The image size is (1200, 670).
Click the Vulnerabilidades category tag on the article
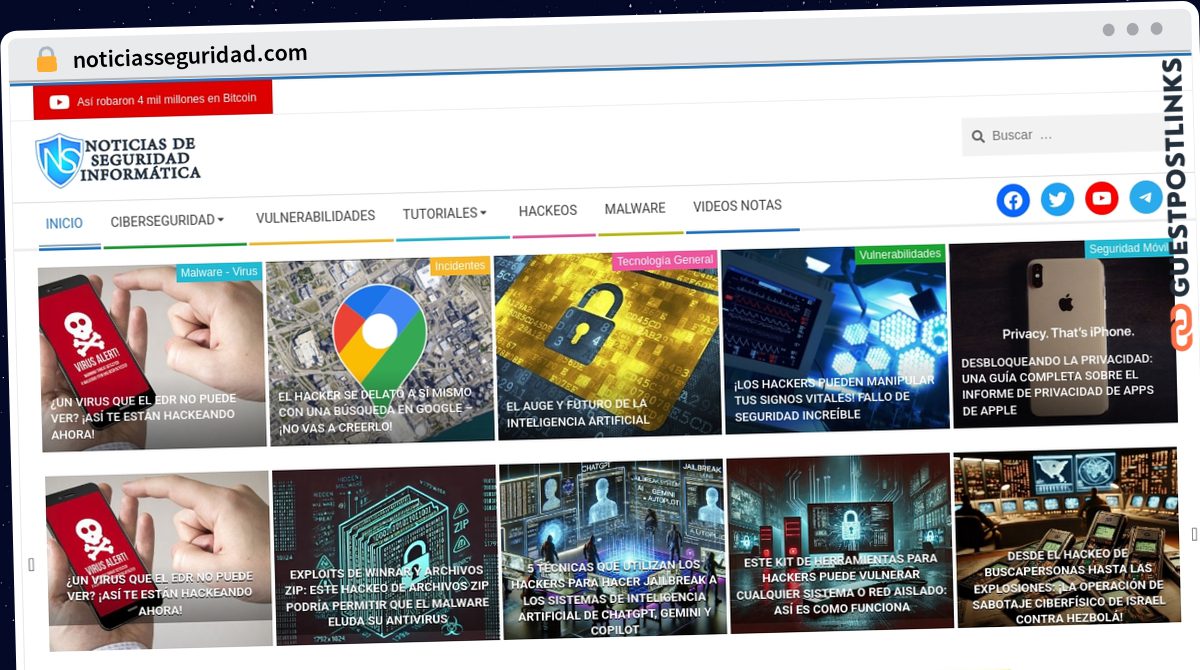(900, 255)
